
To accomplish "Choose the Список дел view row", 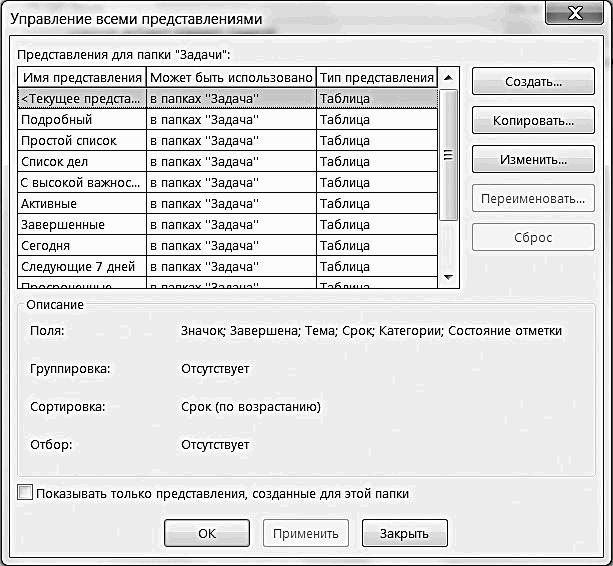I will coord(228,161).
